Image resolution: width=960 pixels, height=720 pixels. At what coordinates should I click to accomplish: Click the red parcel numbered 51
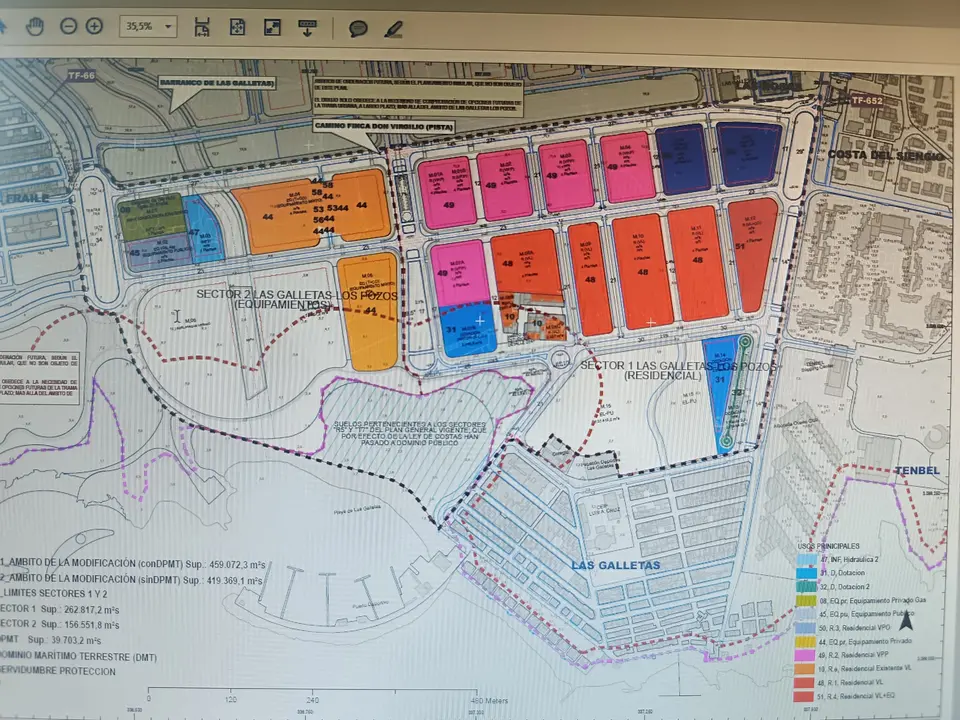pyautogui.click(x=752, y=253)
